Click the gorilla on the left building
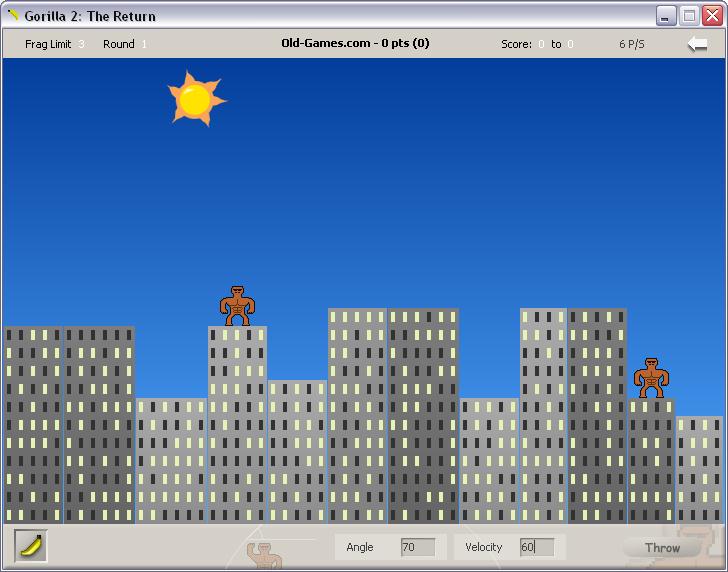Image resolution: width=728 pixels, height=572 pixels. (x=237, y=306)
